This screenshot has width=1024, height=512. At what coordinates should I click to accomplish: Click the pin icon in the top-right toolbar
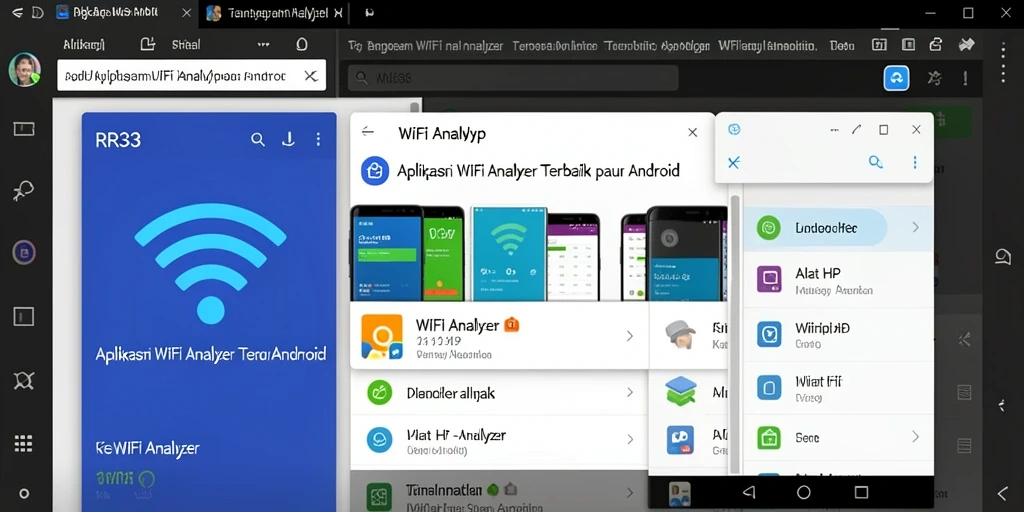coord(965,44)
